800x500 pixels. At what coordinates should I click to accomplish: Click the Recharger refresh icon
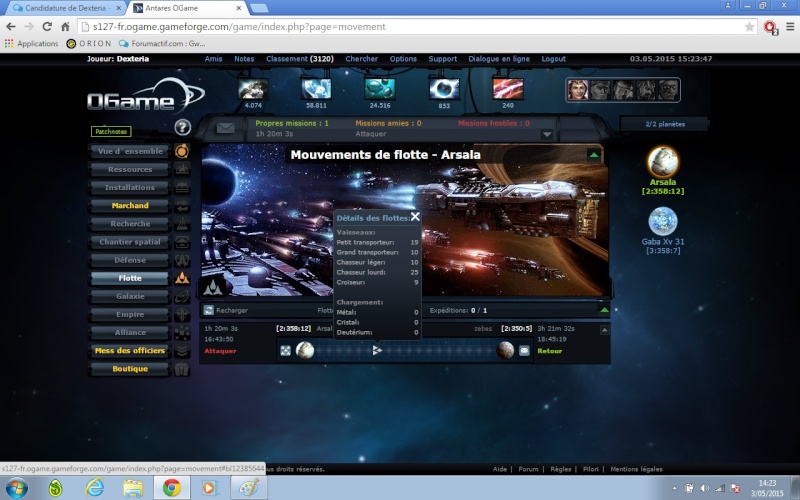pyautogui.click(x=209, y=310)
